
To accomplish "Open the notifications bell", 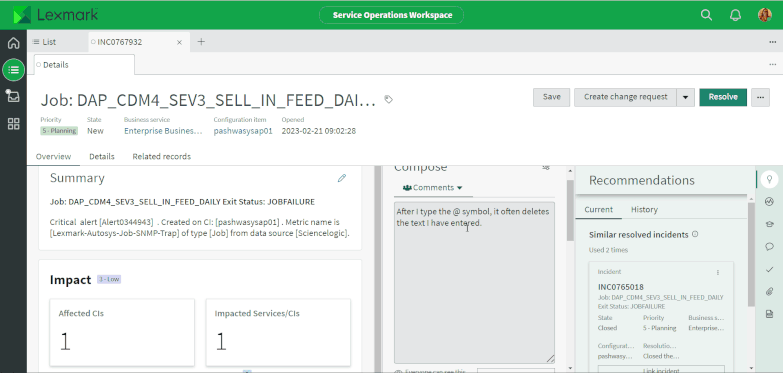I will click(x=735, y=15).
